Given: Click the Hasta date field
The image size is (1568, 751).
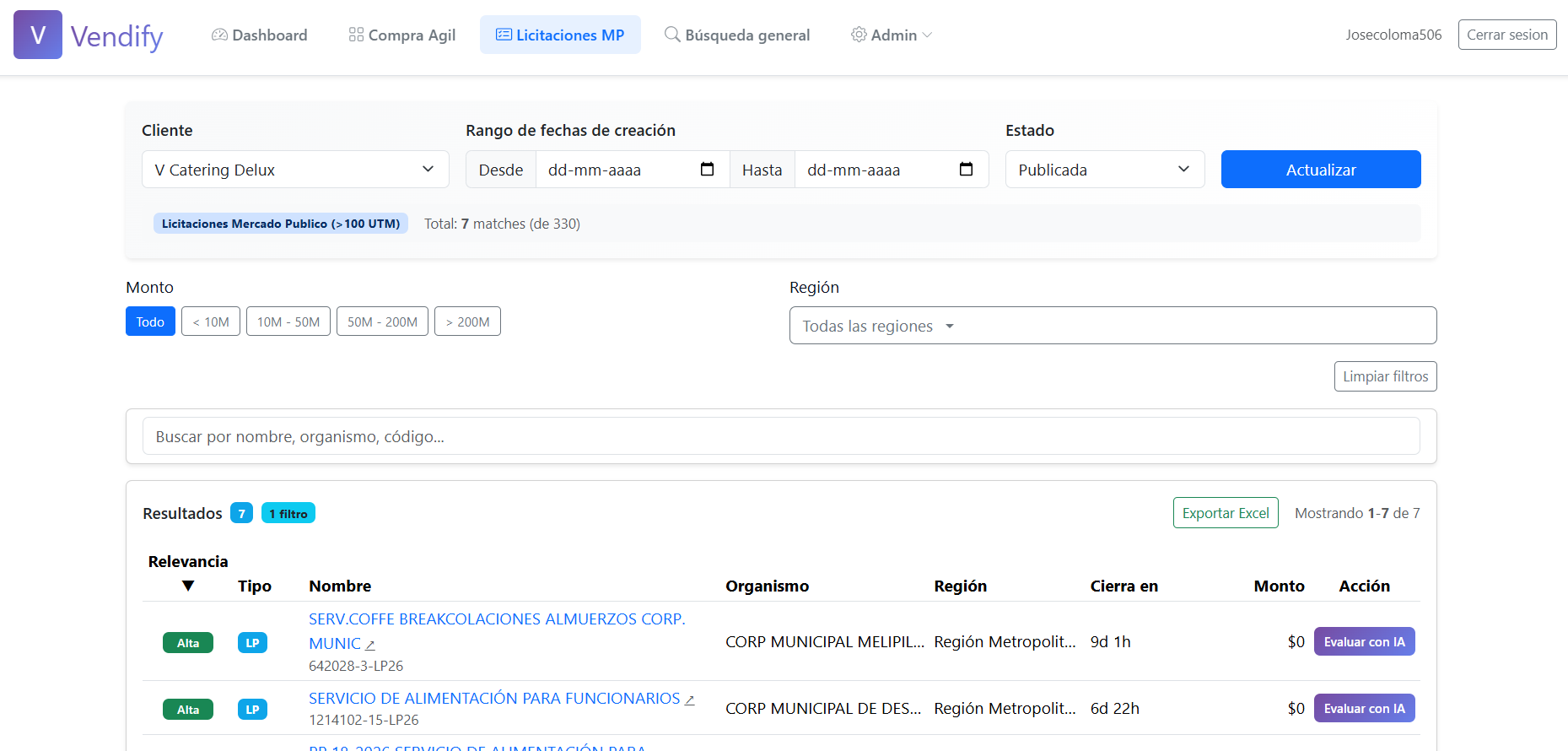Looking at the screenshot, I should [x=892, y=170].
